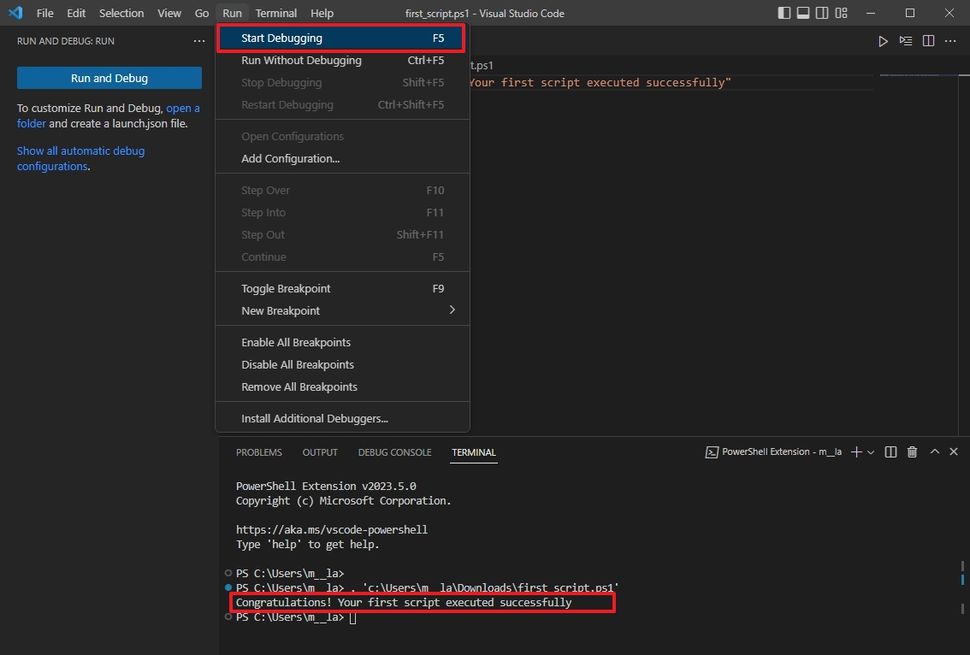Split the editor using the split editor icon
The height and width of the screenshot is (655, 970).
tap(928, 41)
